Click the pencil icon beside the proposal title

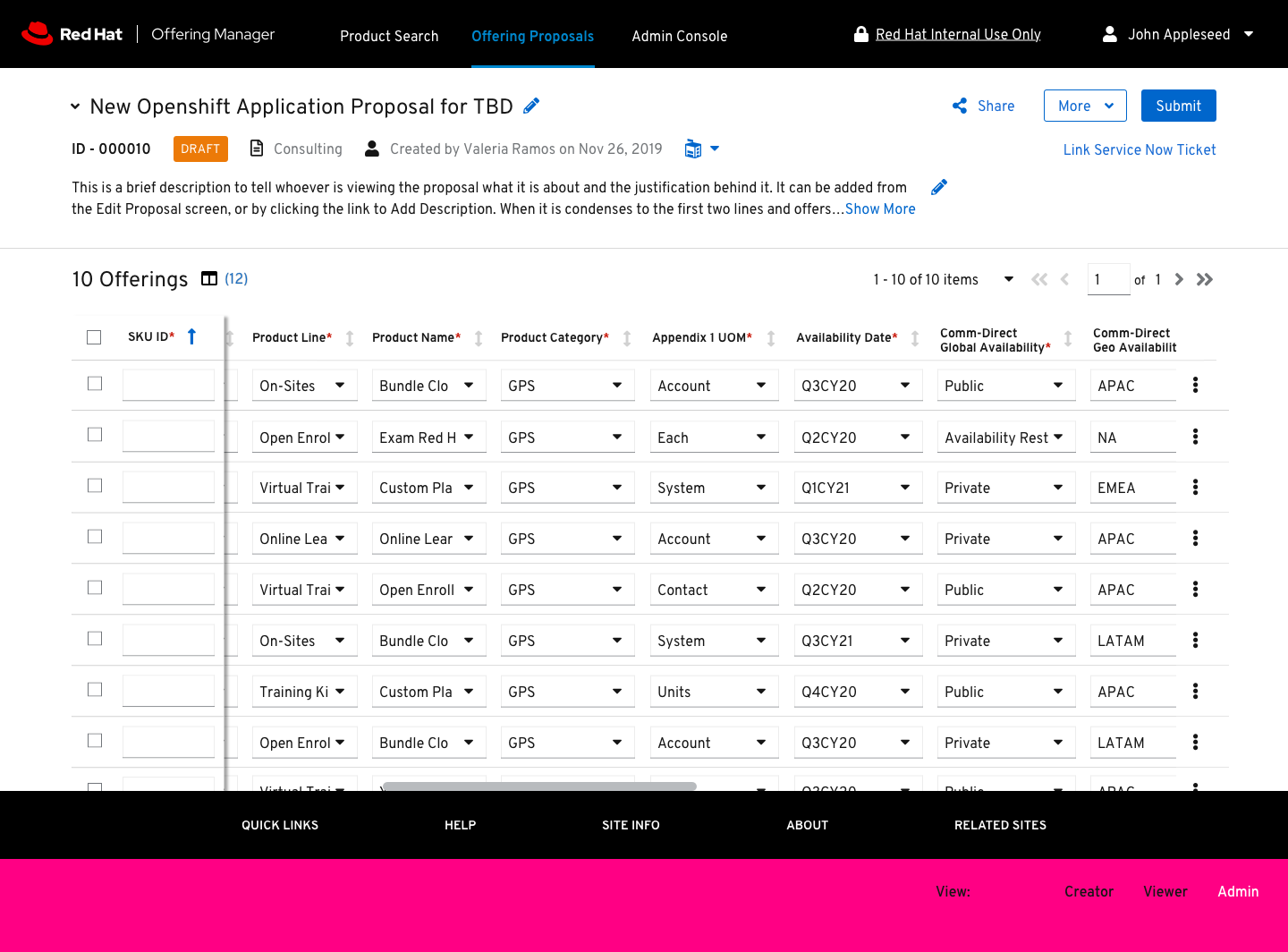click(531, 106)
